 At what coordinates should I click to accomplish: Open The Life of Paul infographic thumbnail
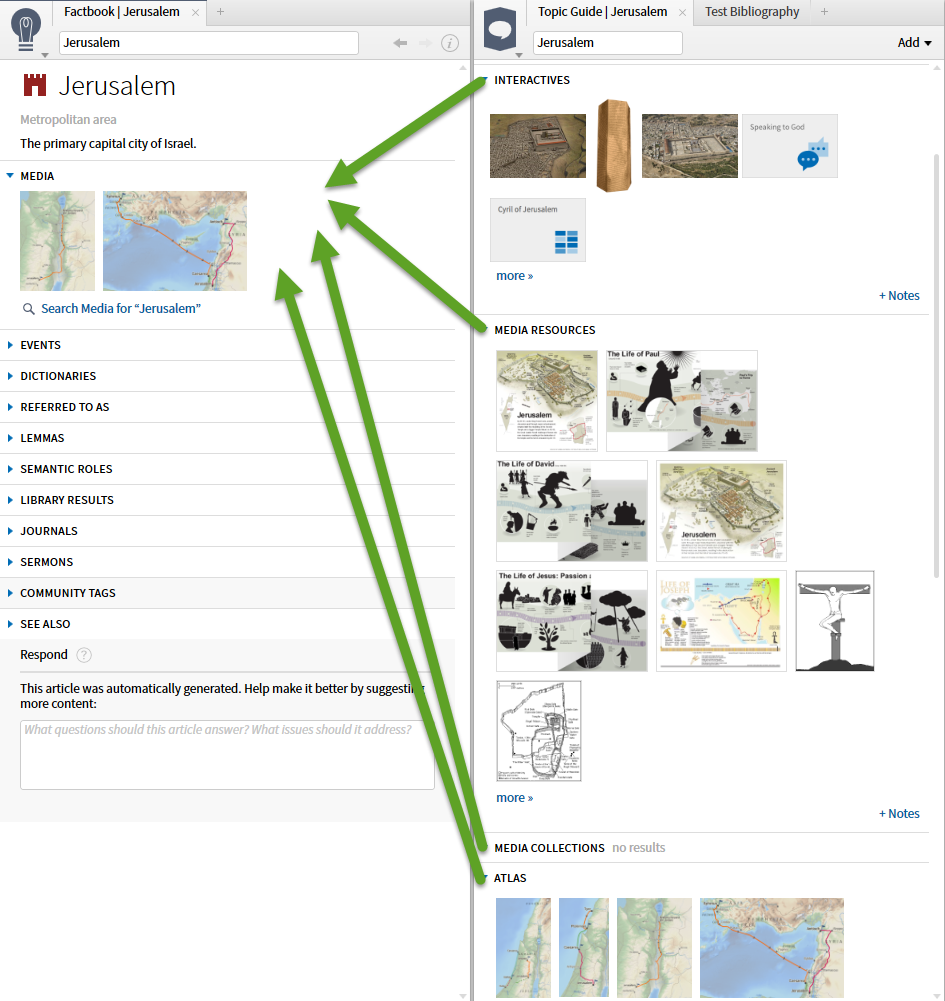point(681,400)
